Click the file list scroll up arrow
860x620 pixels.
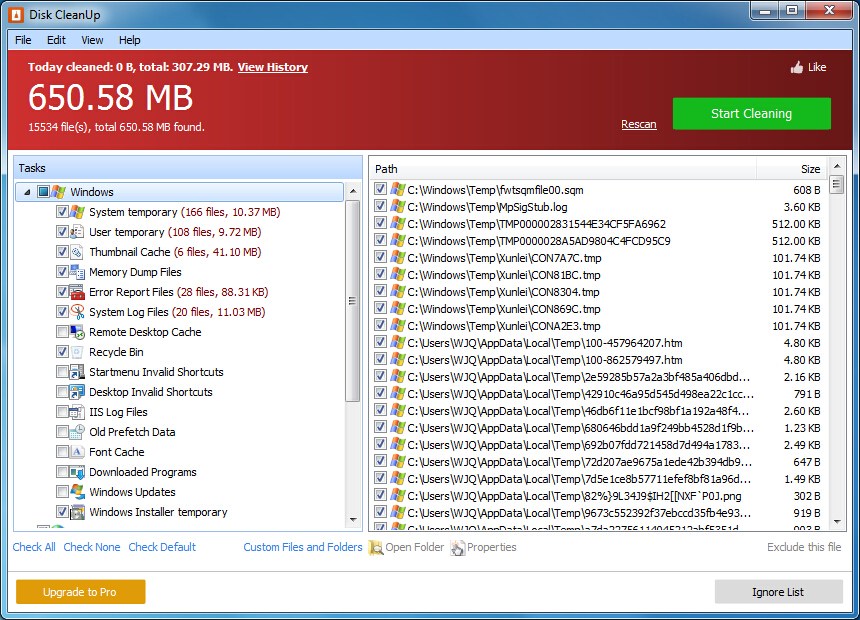(836, 165)
